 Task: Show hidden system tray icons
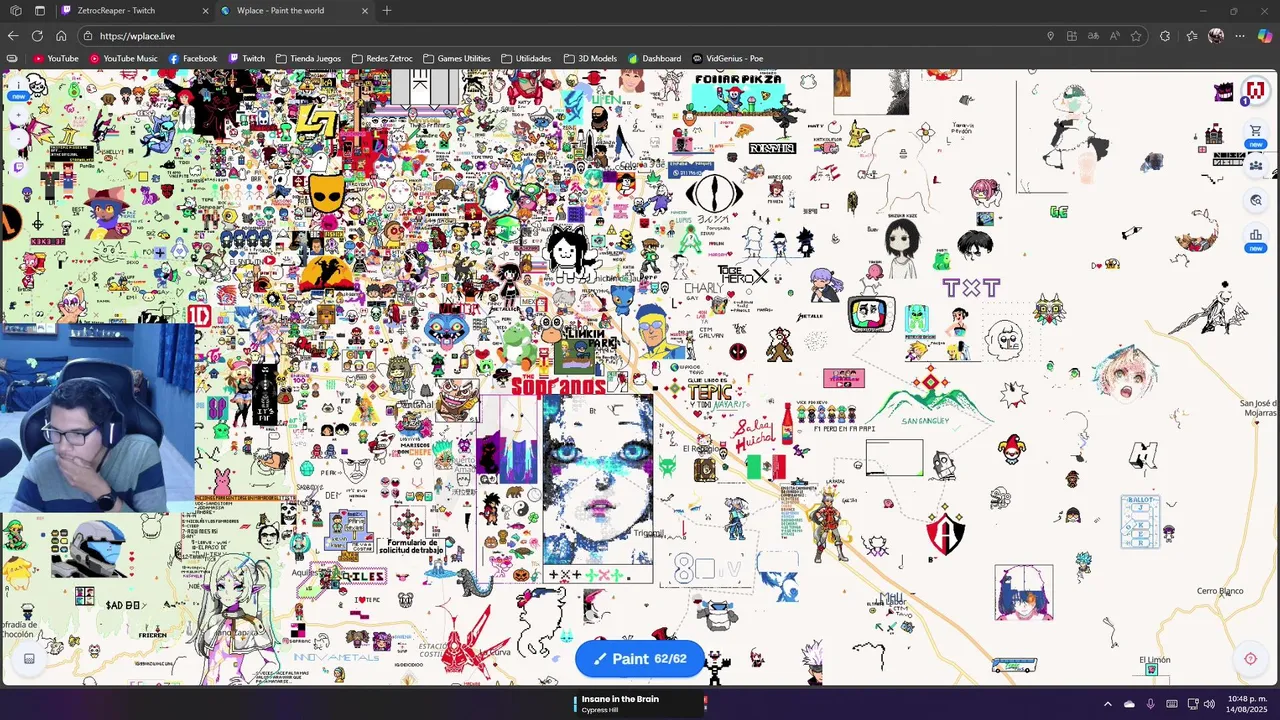[1107, 704]
